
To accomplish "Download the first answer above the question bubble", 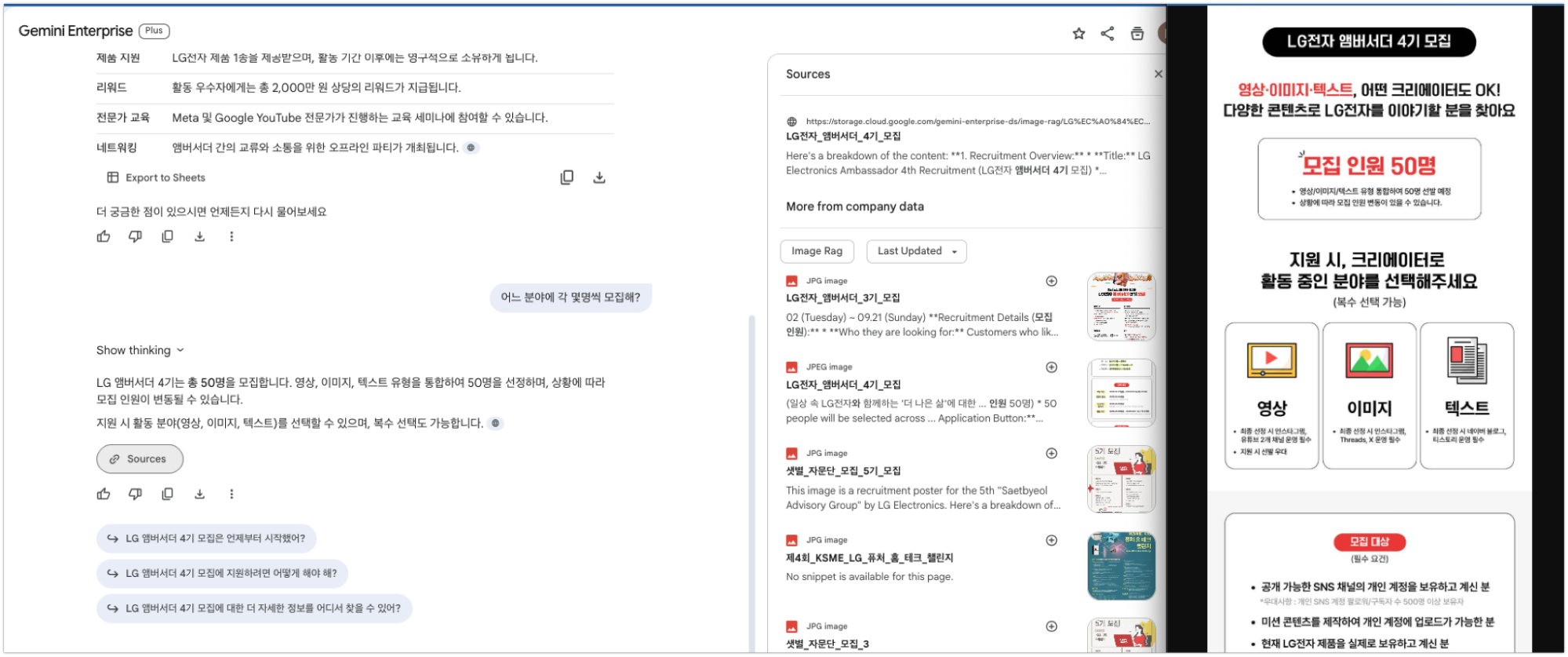I will (200, 236).
